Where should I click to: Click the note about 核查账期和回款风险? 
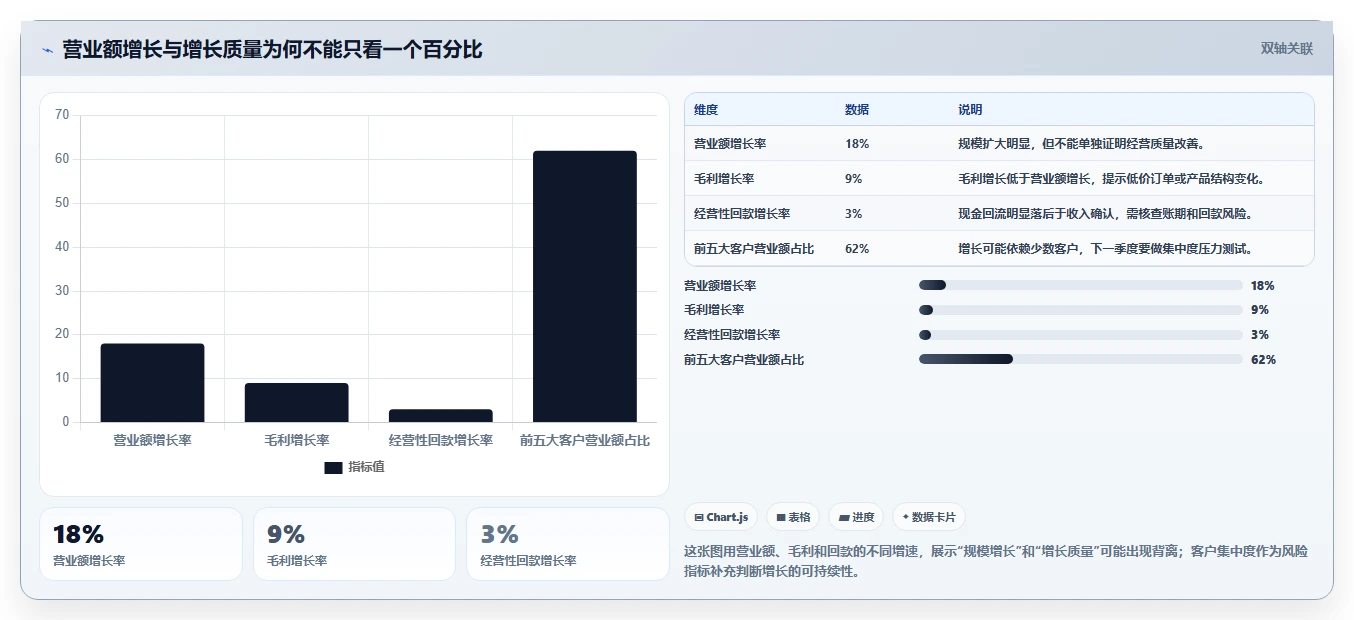click(1106, 214)
